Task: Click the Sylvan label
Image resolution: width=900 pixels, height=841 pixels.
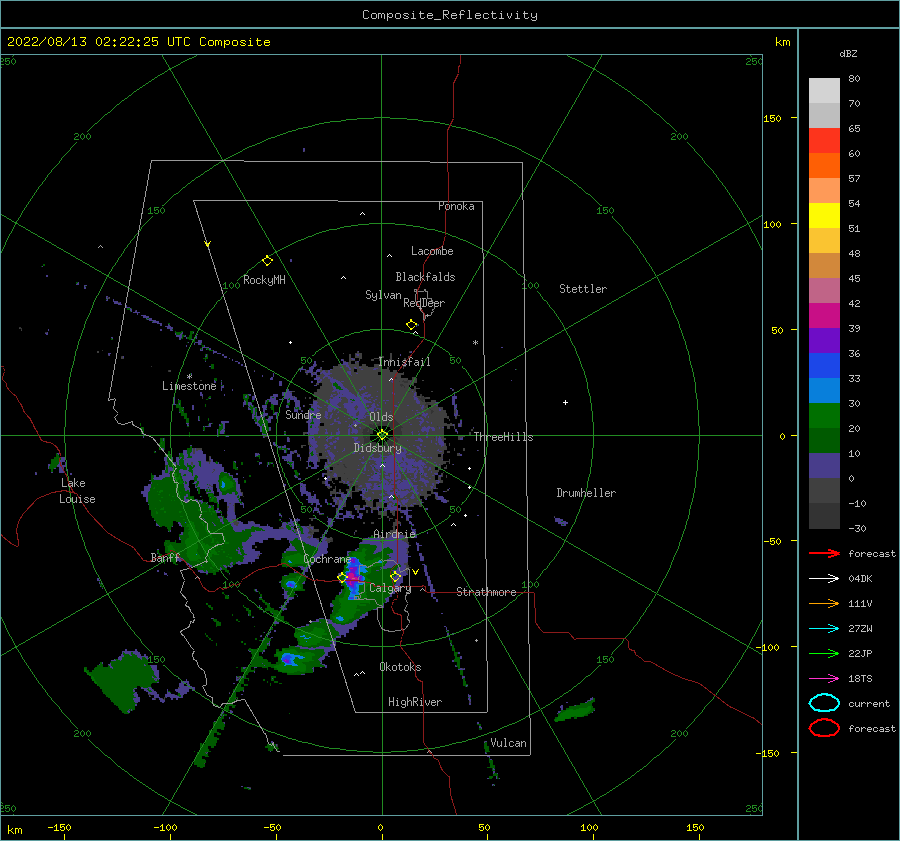Action: [383, 295]
